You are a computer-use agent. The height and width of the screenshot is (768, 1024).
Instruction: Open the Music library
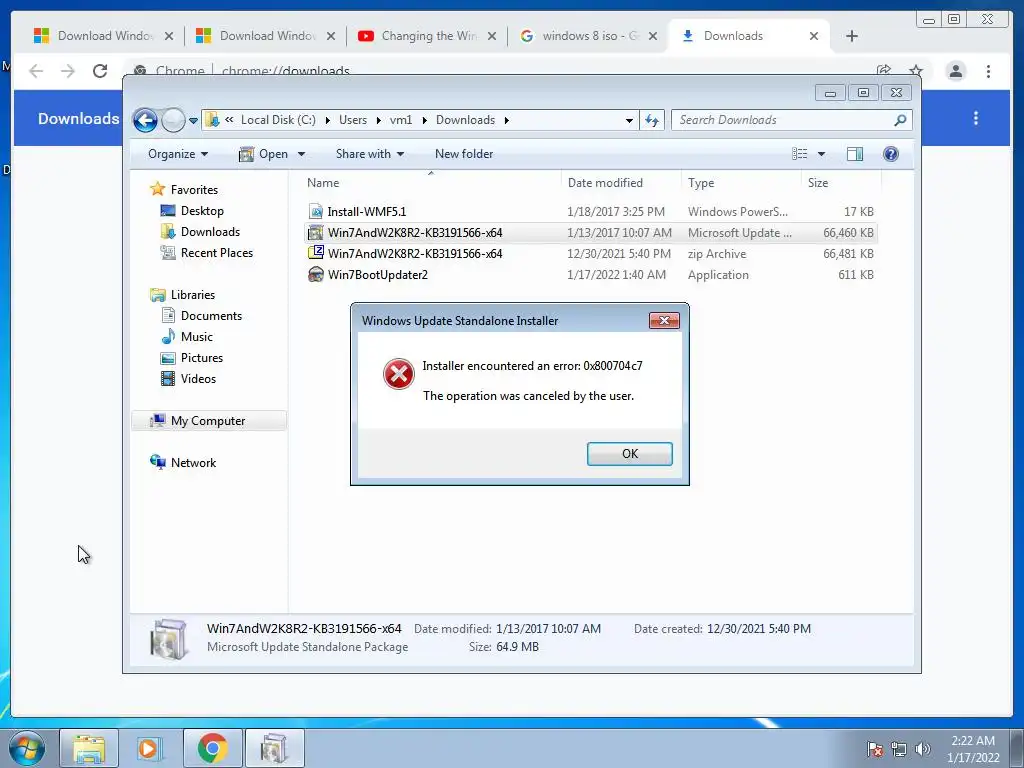(x=197, y=336)
